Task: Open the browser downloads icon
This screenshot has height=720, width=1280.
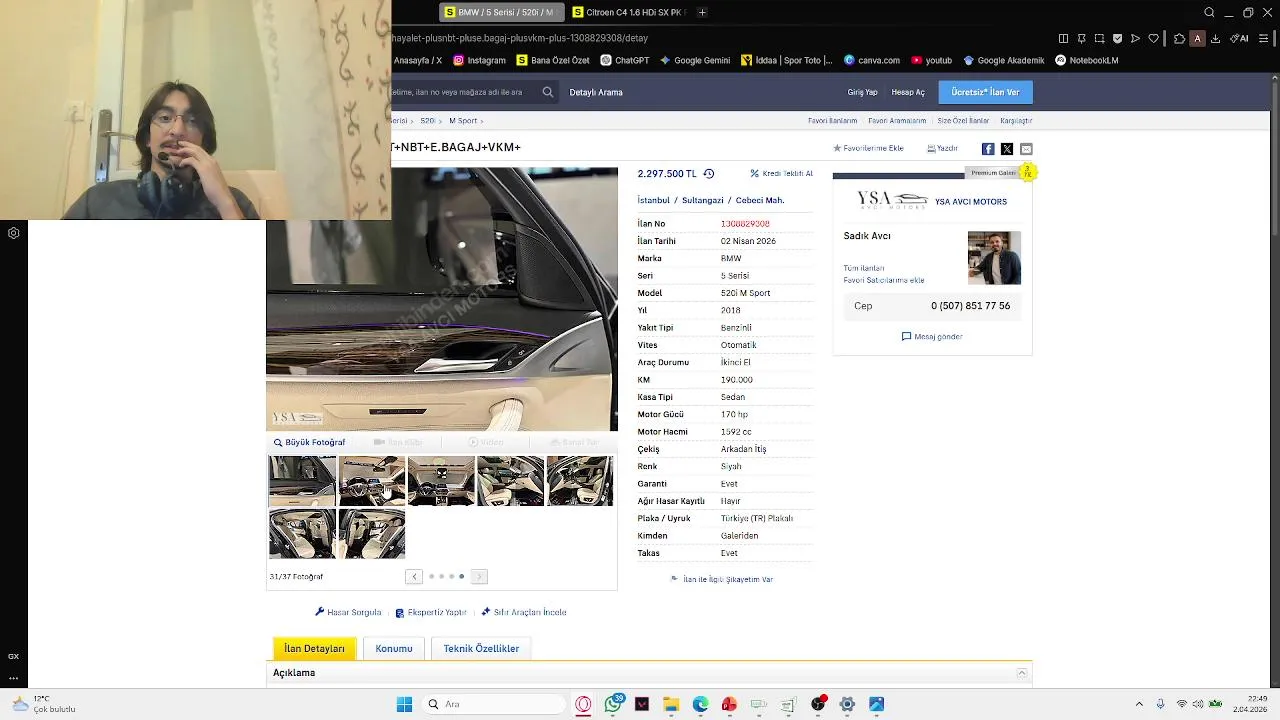Action: pos(1215,39)
